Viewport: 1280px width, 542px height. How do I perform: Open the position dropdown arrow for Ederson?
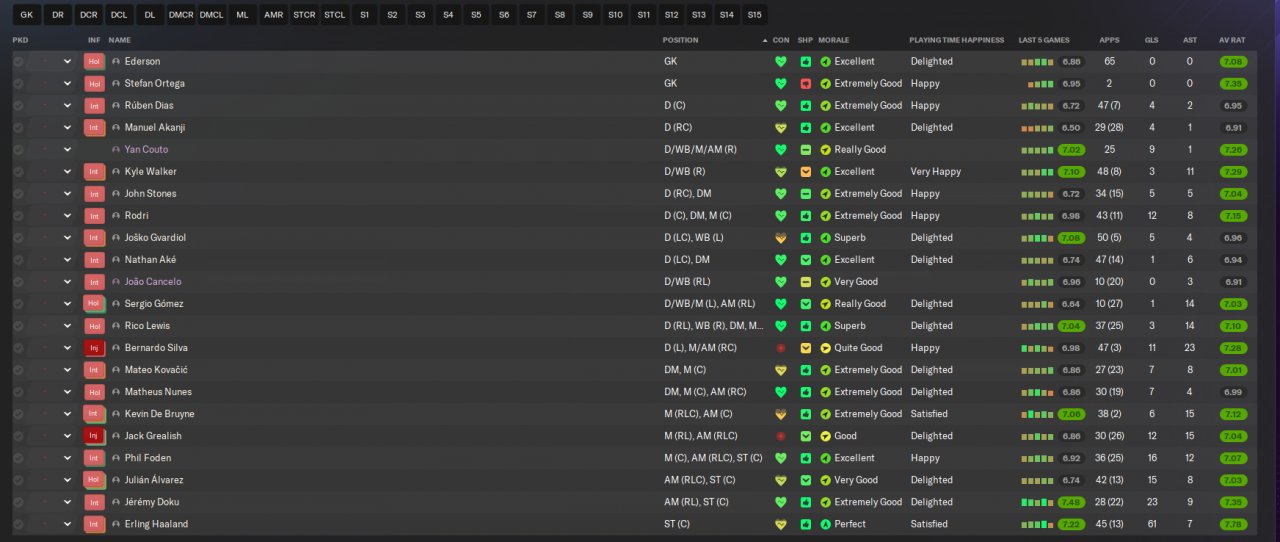pos(68,61)
